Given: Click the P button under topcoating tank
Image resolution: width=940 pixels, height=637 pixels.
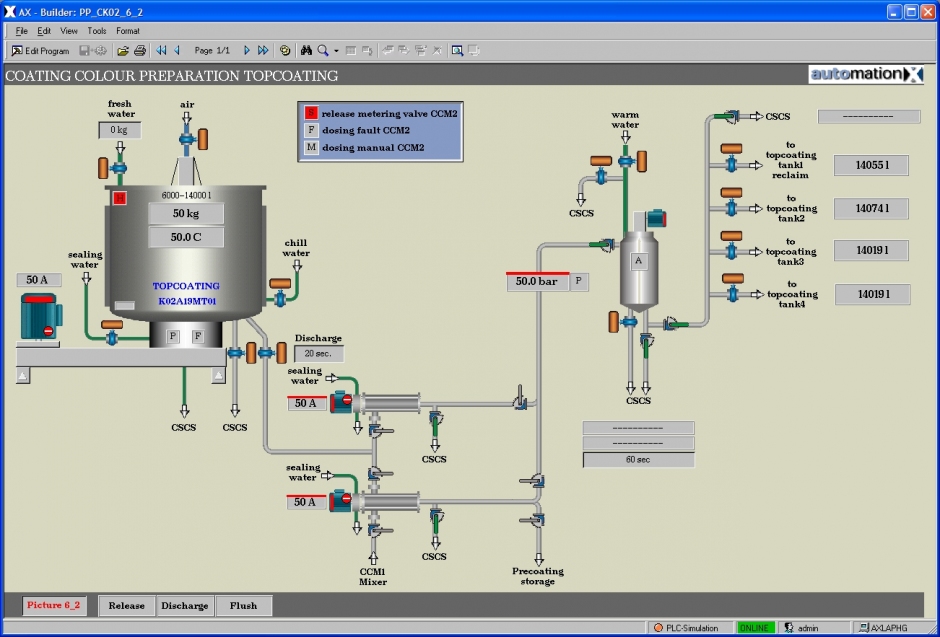Looking at the screenshot, I should 173,336.
